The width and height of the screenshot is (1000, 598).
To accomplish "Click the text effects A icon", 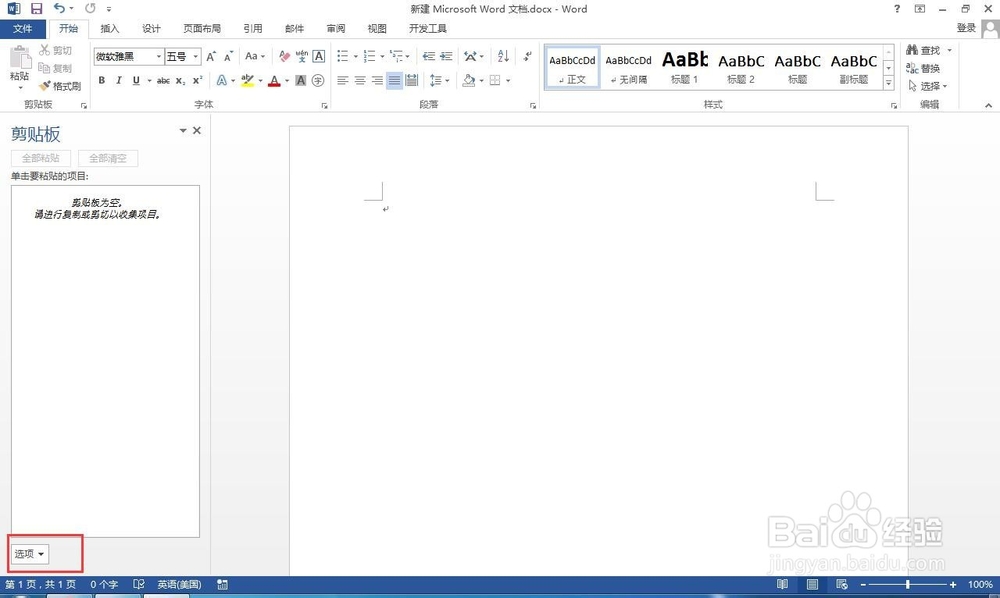I will (x=221, y=80).
